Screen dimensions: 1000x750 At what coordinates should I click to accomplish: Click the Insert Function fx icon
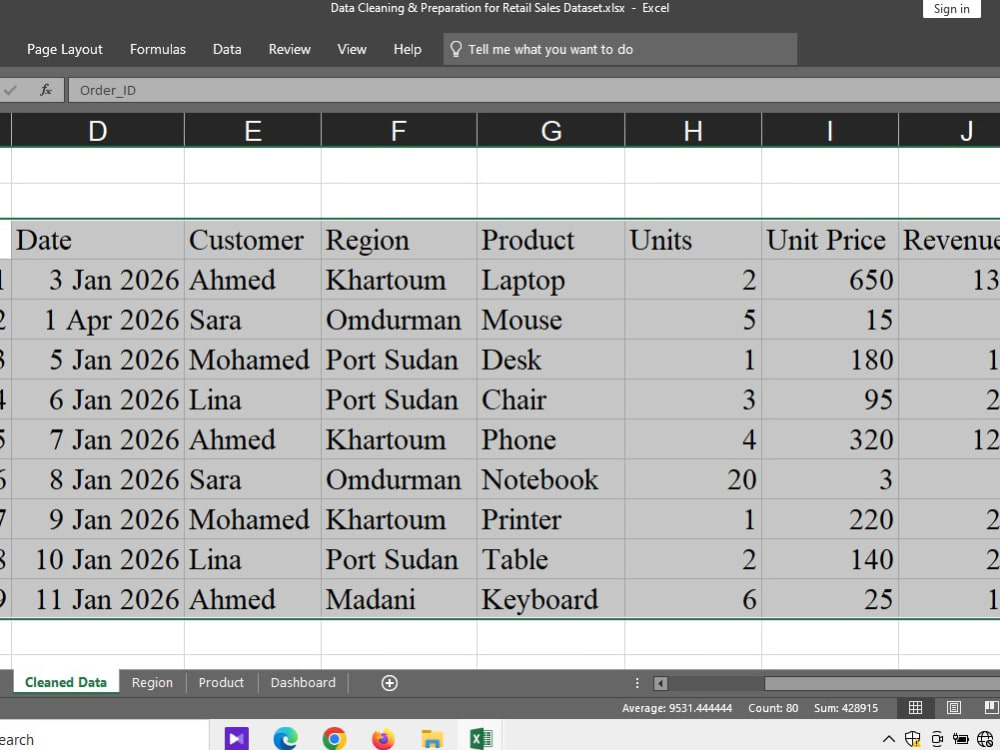[46, 90]
